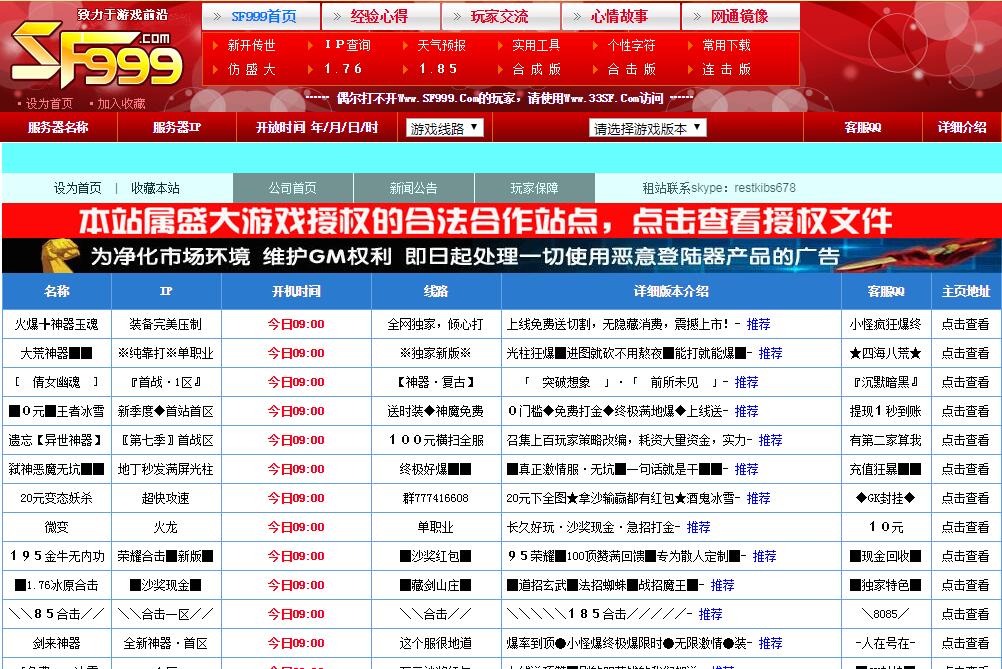Click 点击查看 in the 大荒神器 row
Screen dimensions: 1002x669
coord(965,353)
